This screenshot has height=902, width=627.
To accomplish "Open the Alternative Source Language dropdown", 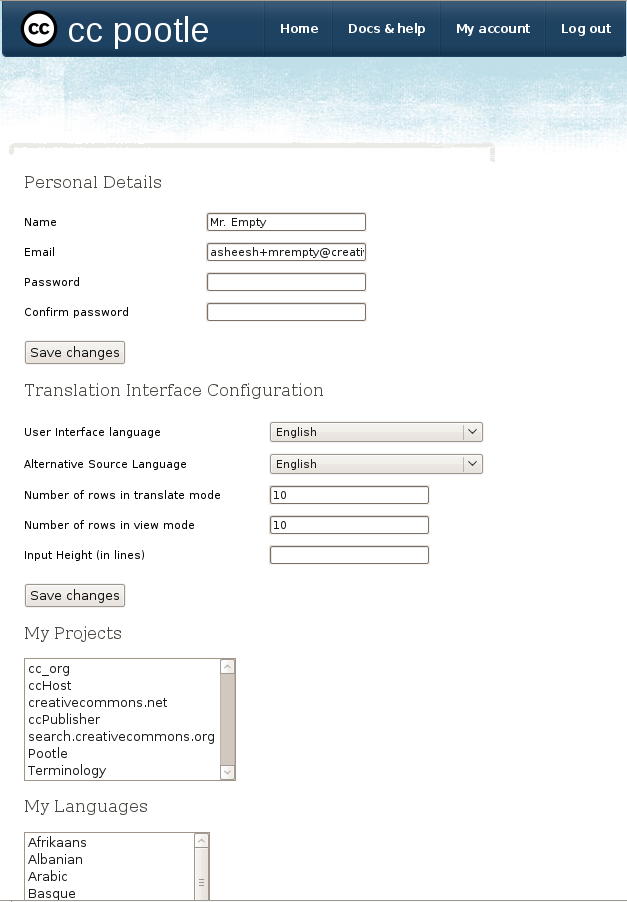I will tap(376, 464).
